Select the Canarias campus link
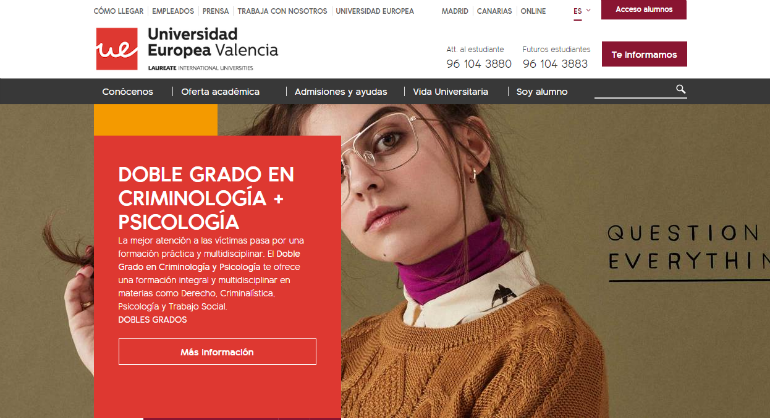The width and height of the screenshot is (770, 420). (x=494, y=11)
